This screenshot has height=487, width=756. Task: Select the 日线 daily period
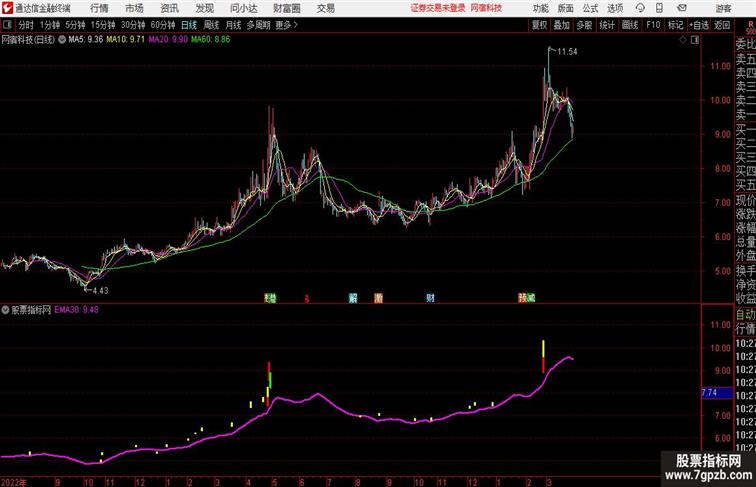coord(189,25)
